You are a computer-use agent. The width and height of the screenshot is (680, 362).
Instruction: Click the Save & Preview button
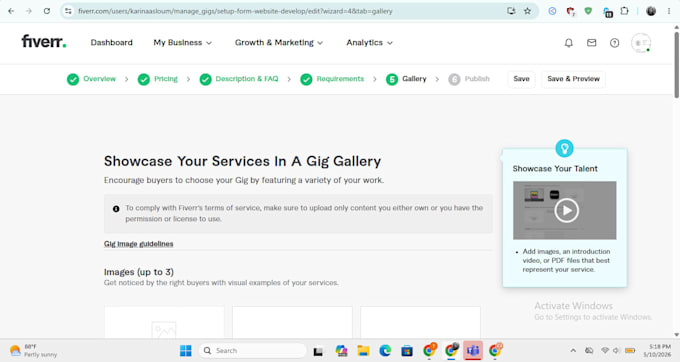pos(573,79)
